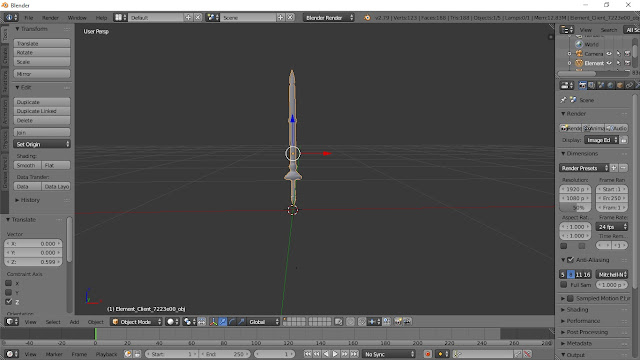Open the Set Origin dropdown
This screenshot has width=640, height=360.
(42, 144)
